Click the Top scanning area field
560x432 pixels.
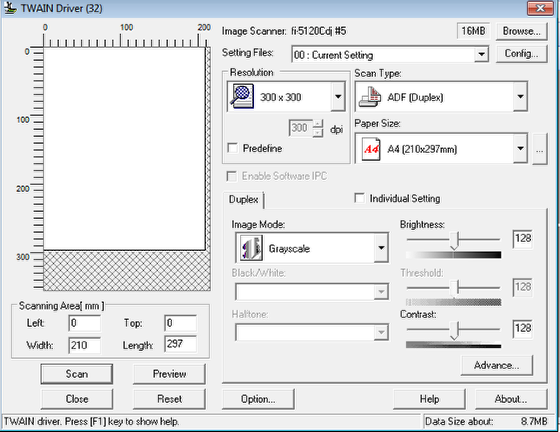pyautogui.click(x=180, y=323)
